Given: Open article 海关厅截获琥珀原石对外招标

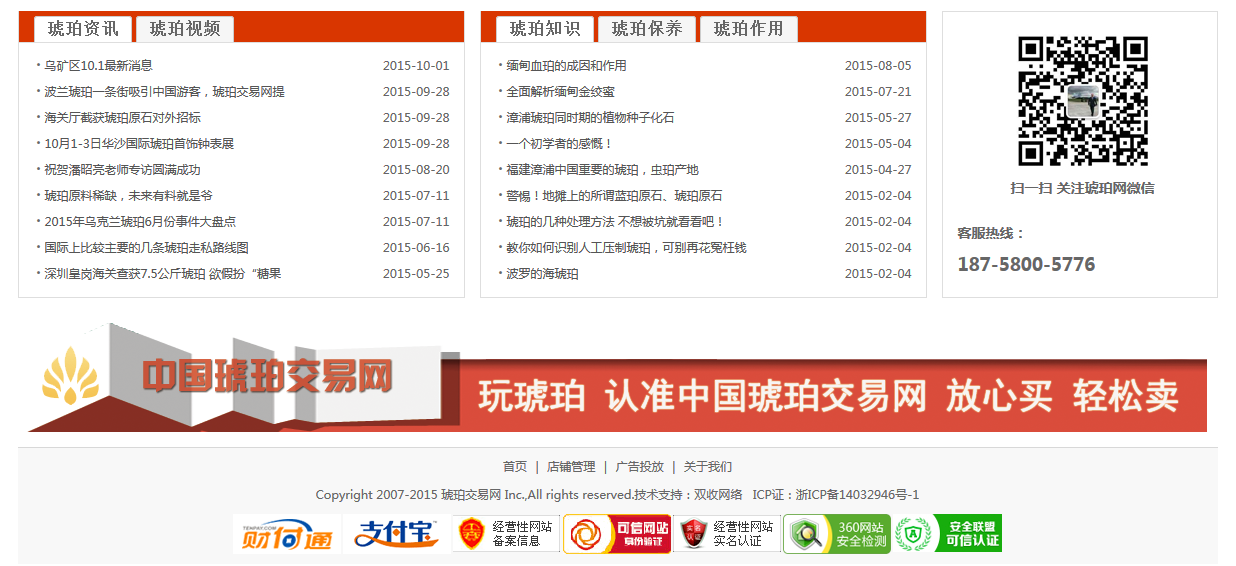Looking at the screenshot, I should tap(122, 118).
